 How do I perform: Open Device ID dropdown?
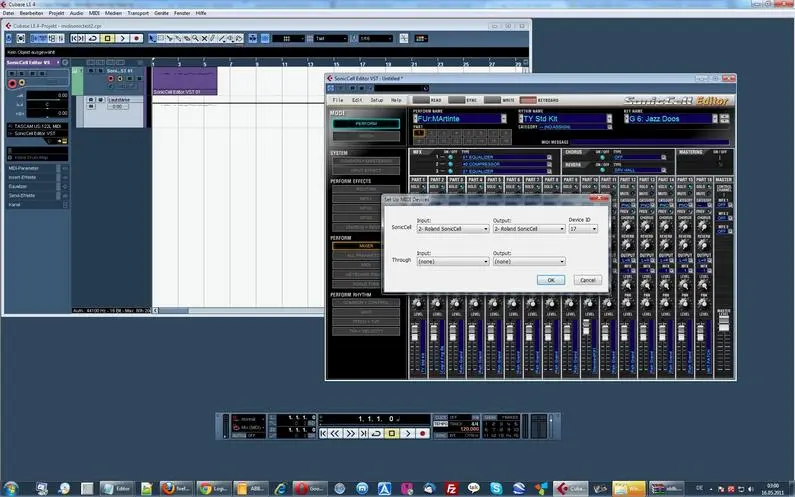[583, 229]
